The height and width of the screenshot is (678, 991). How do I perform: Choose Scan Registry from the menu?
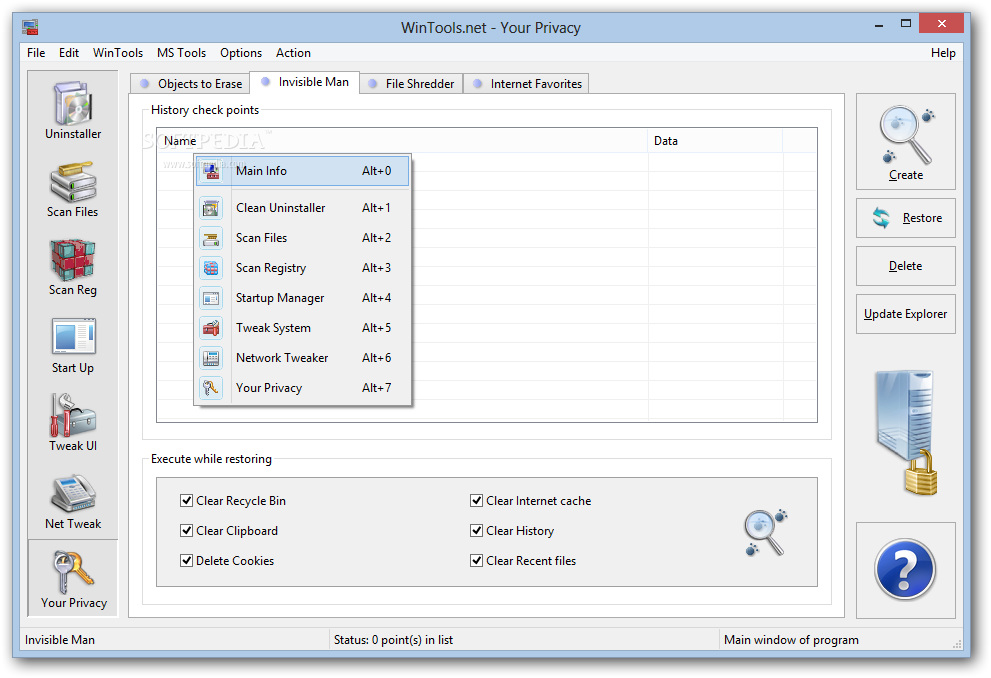tap(303, 268)
